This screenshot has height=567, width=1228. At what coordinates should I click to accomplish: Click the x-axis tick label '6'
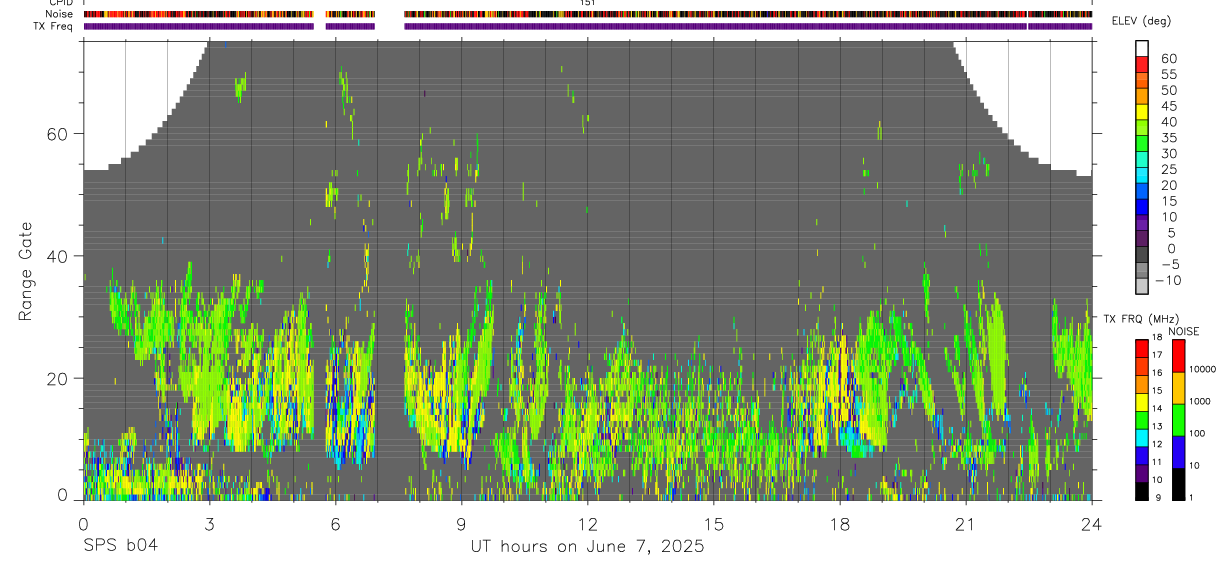point(335,523)
